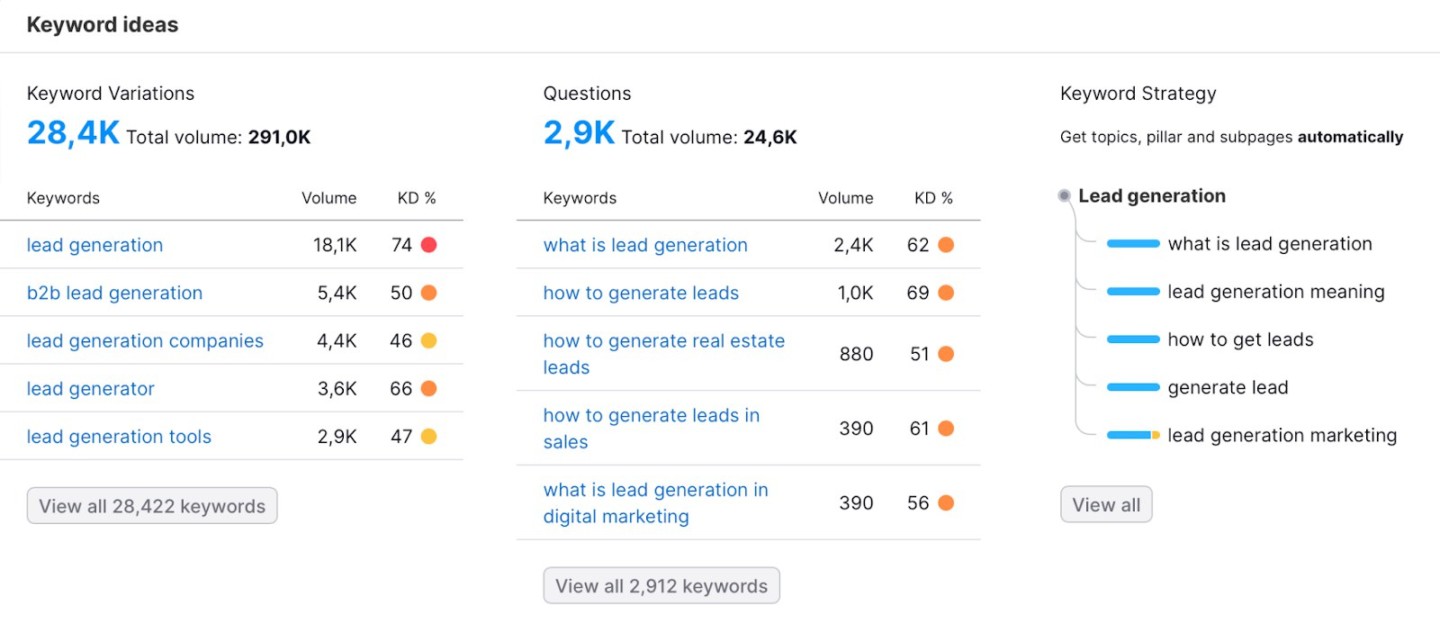Open b2b lead generation keyword
The width and height of the screenshot is (1440, 624).
click(114, 293)
